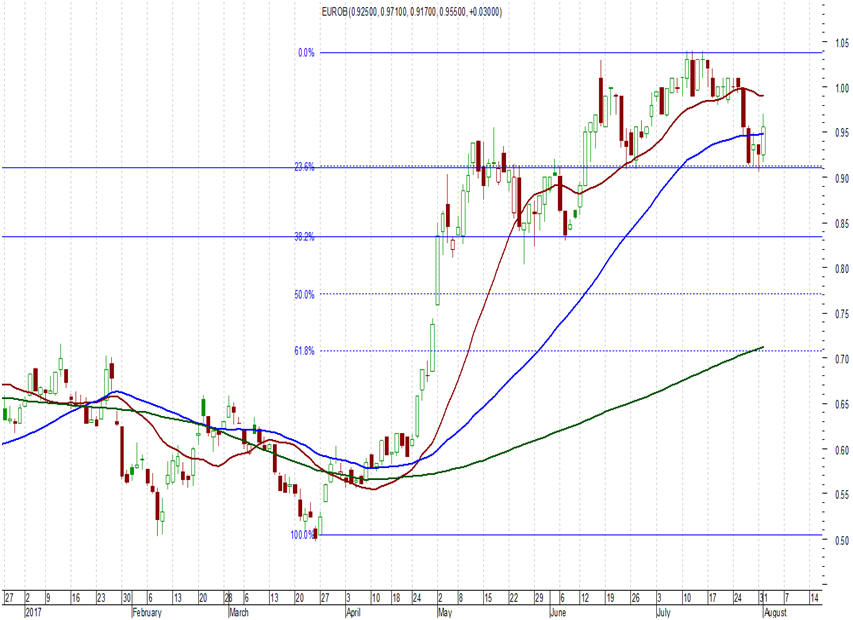Click the March month label

[x=238, y=612]
